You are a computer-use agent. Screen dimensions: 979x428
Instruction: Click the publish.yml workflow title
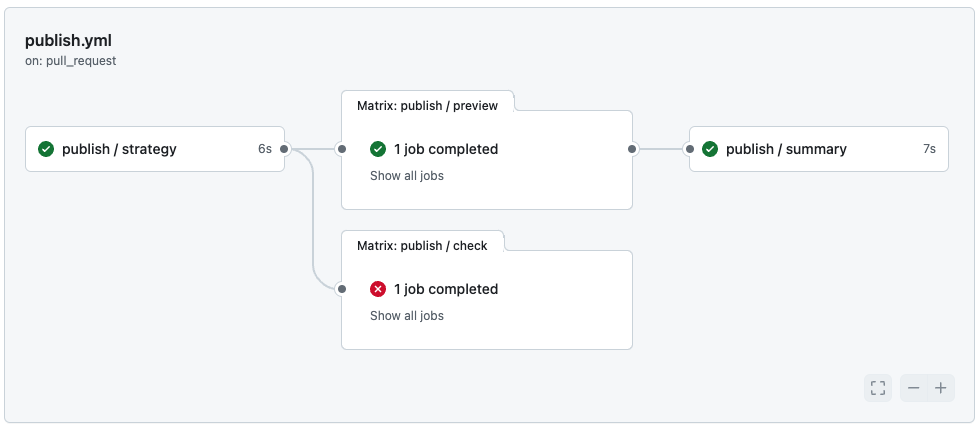pyautogui.click(x=68, y=41)
